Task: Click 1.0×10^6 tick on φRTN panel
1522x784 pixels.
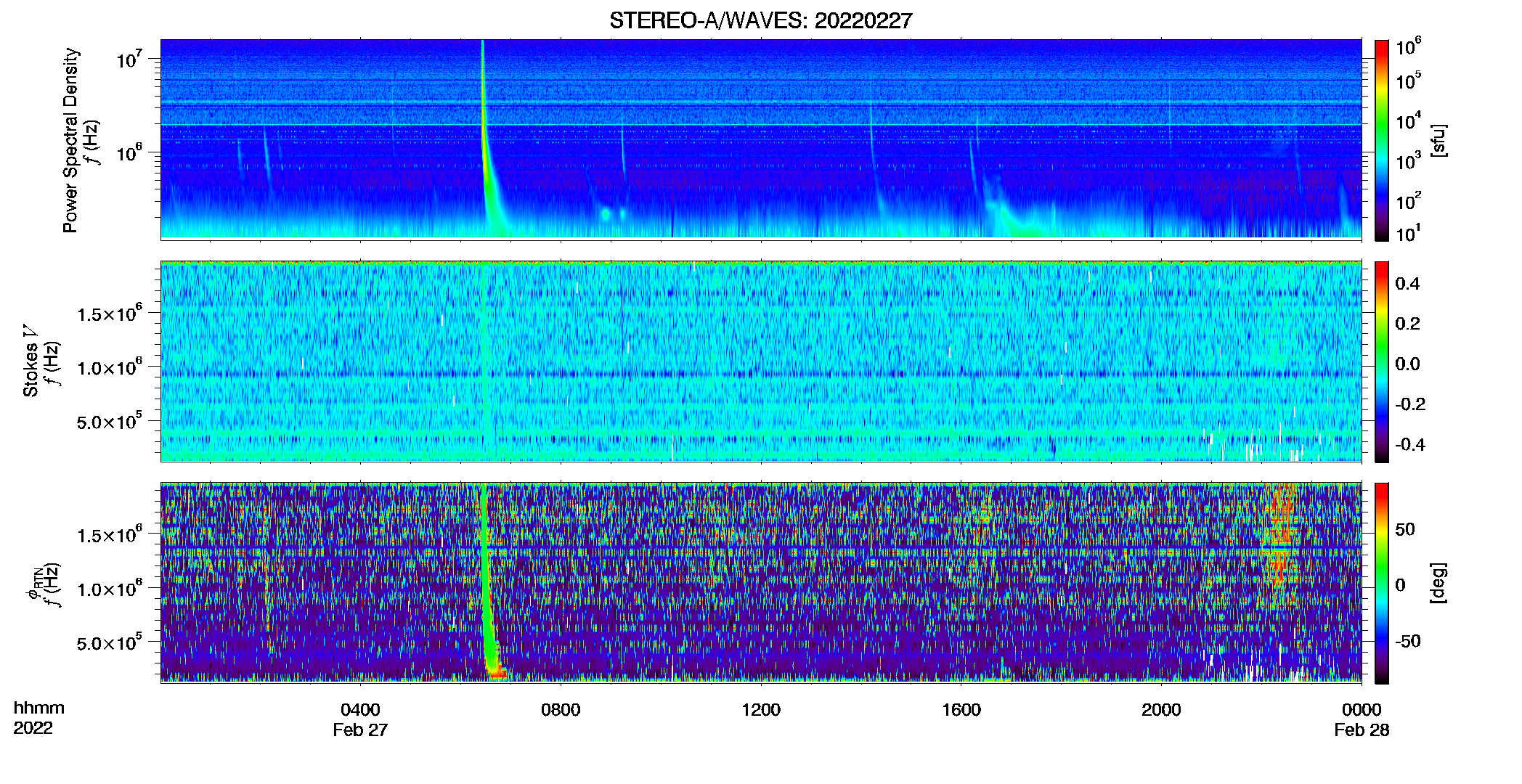Action: (x=109, y=589)
